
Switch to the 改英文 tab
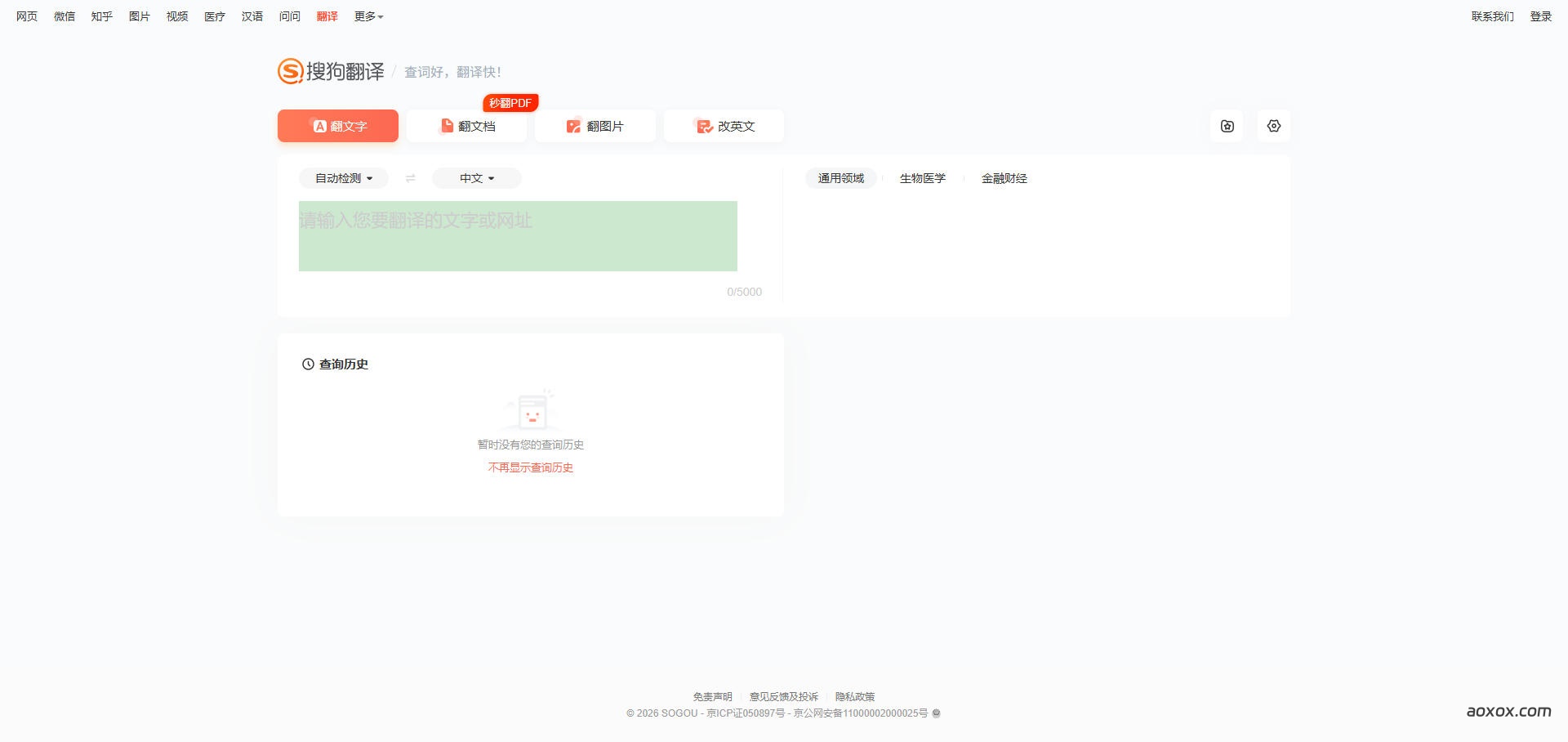pos(724,126)
